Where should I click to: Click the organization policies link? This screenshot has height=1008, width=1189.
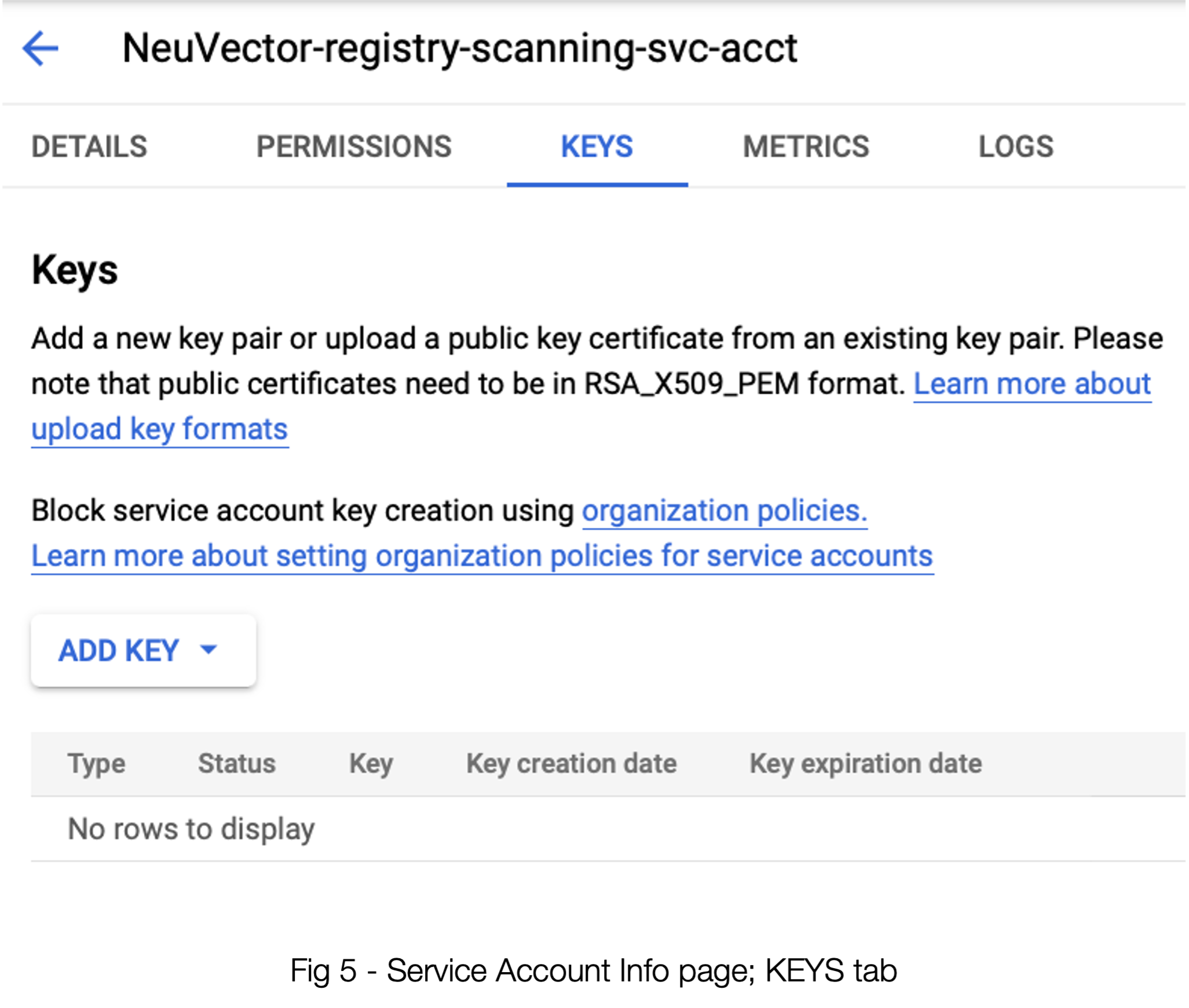pos(724,511)
